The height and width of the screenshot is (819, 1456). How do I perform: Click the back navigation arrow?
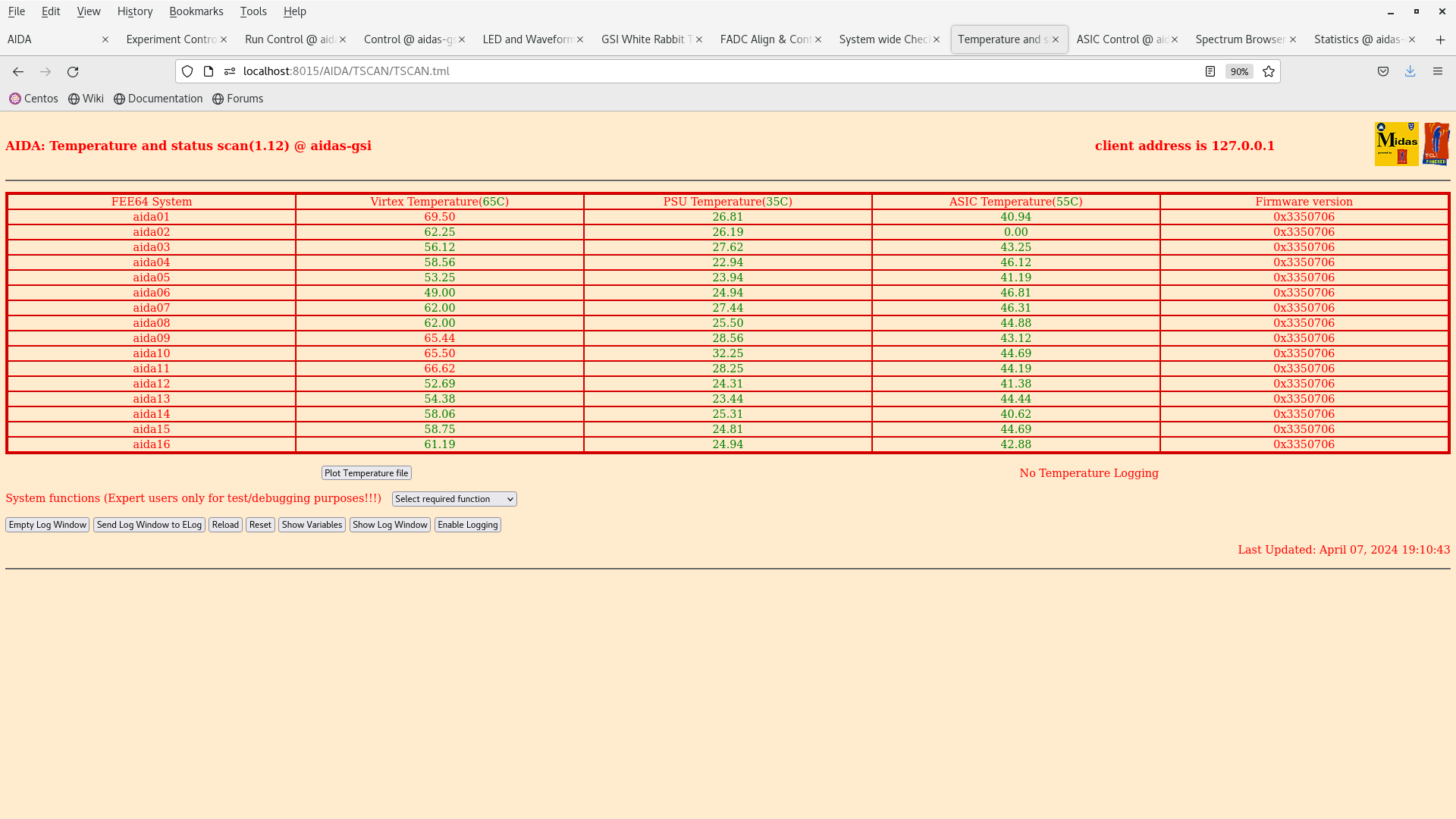tap(18, 71)
